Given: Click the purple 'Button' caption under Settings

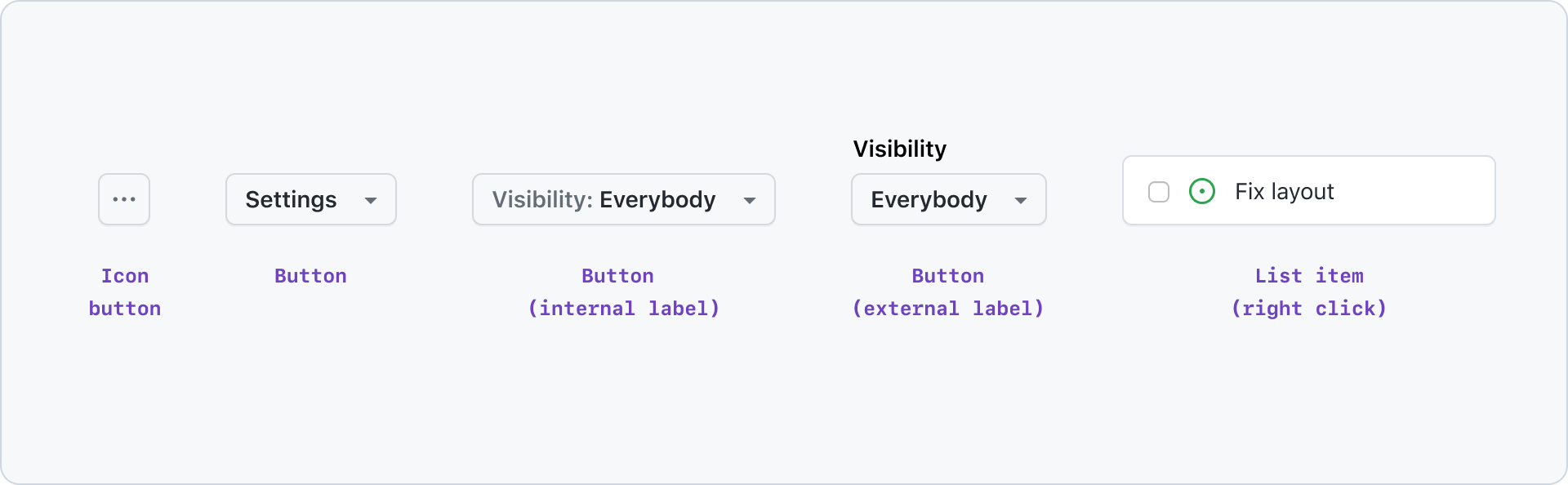Looking at the screenshot, I should pos(311,276).
